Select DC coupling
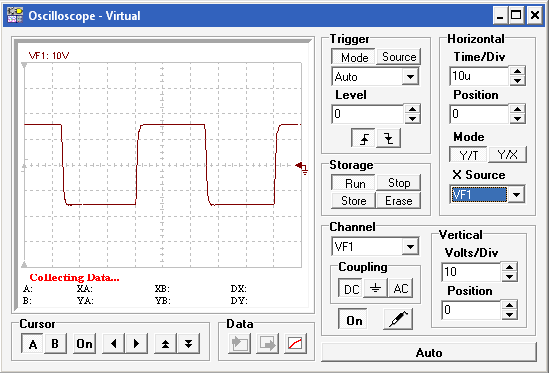The width and height of the screenshot is (549, 373). (x=351, y=289)
